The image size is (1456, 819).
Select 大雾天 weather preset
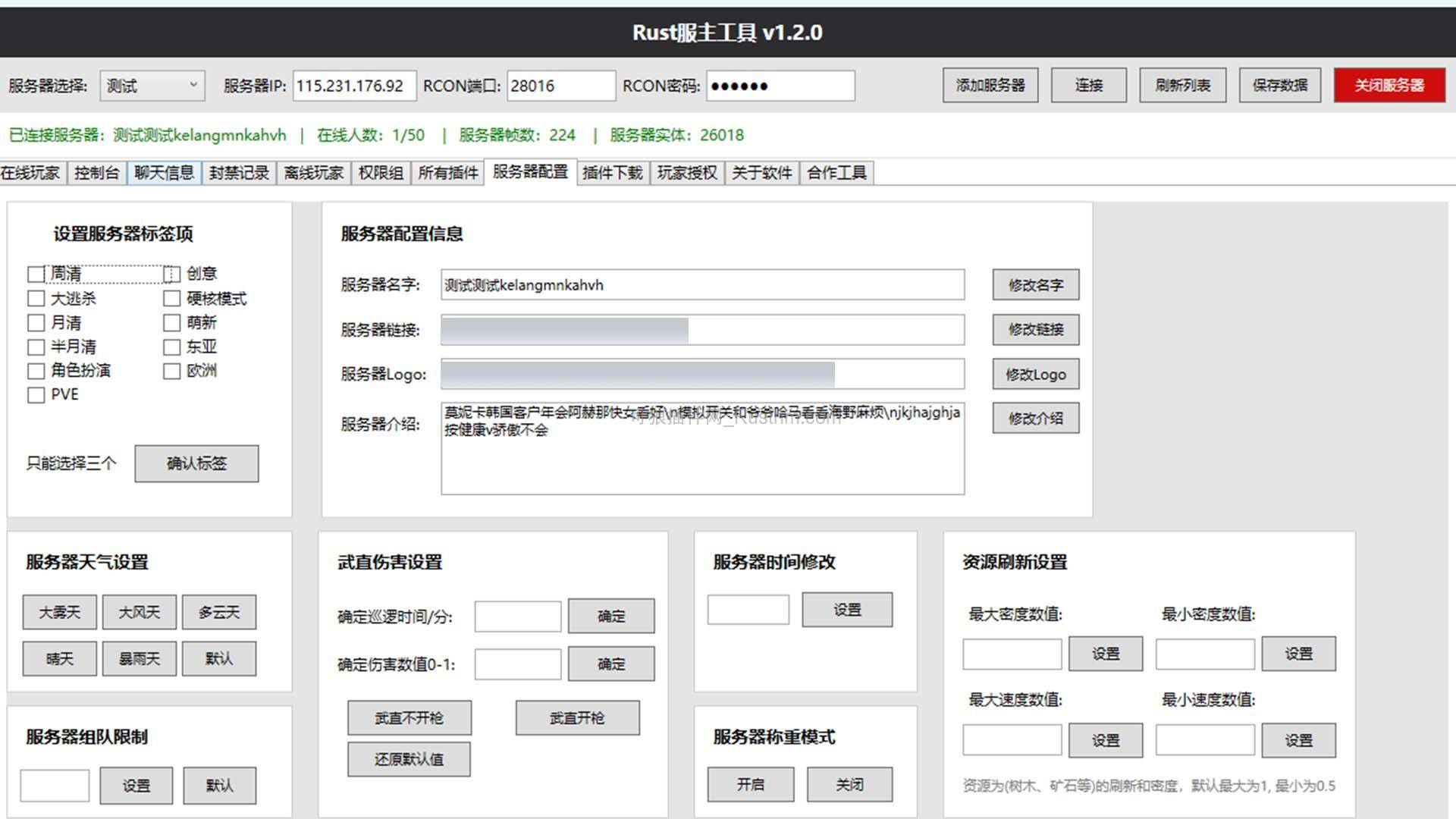point(58,612)
